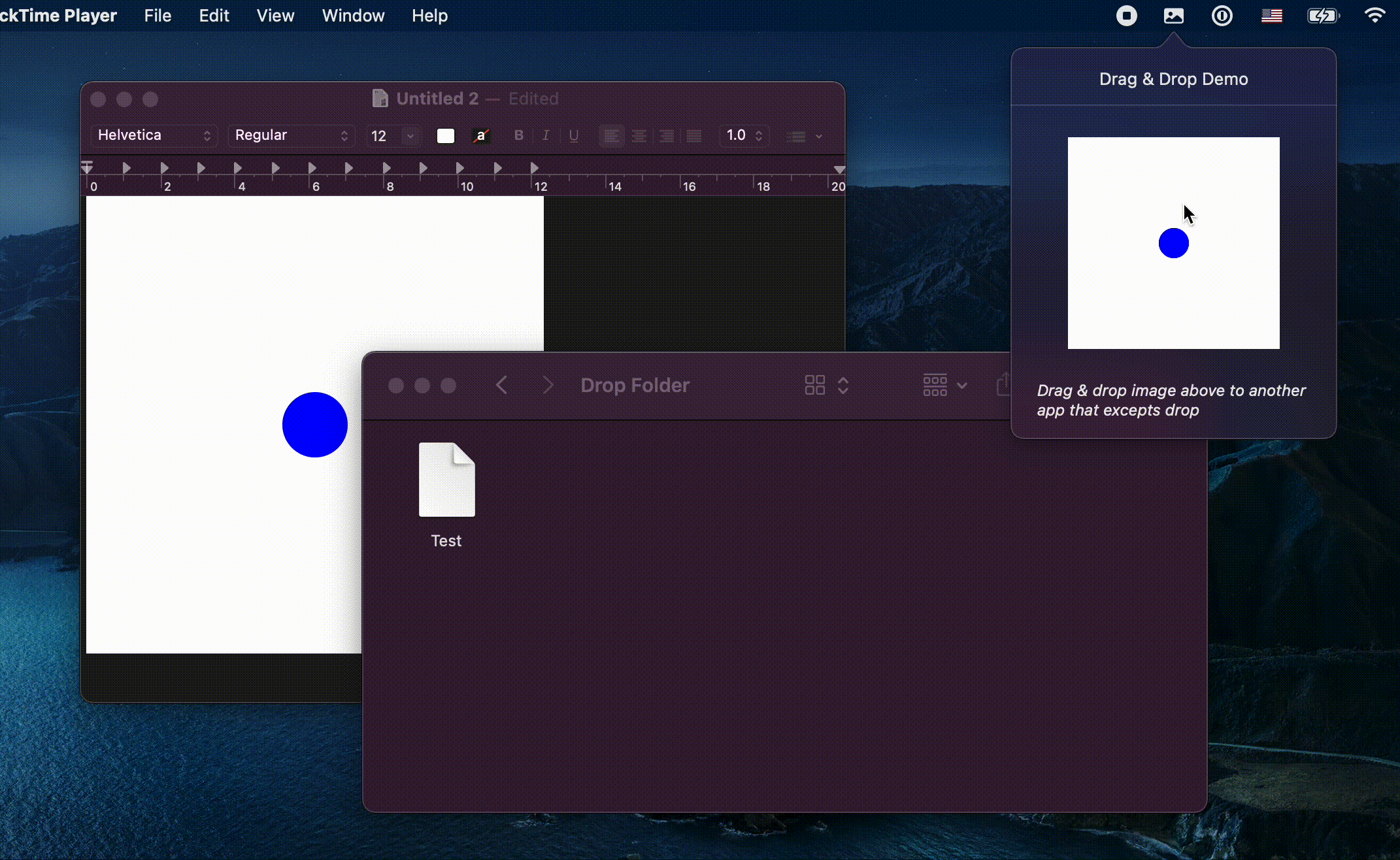Open the Wi-Fi status icon

[1375, 16]
